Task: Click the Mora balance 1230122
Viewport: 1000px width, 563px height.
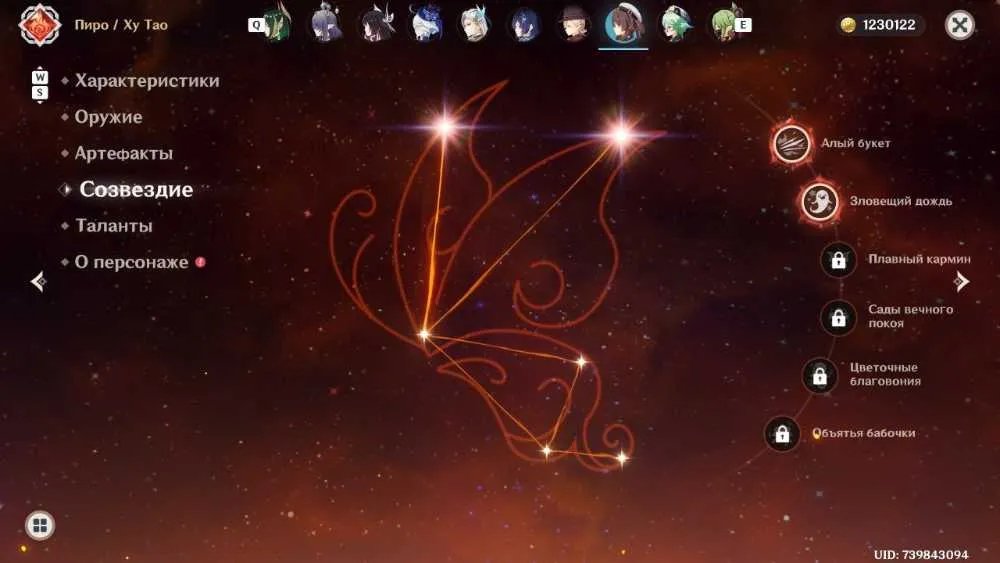Action: pos(888,25)
